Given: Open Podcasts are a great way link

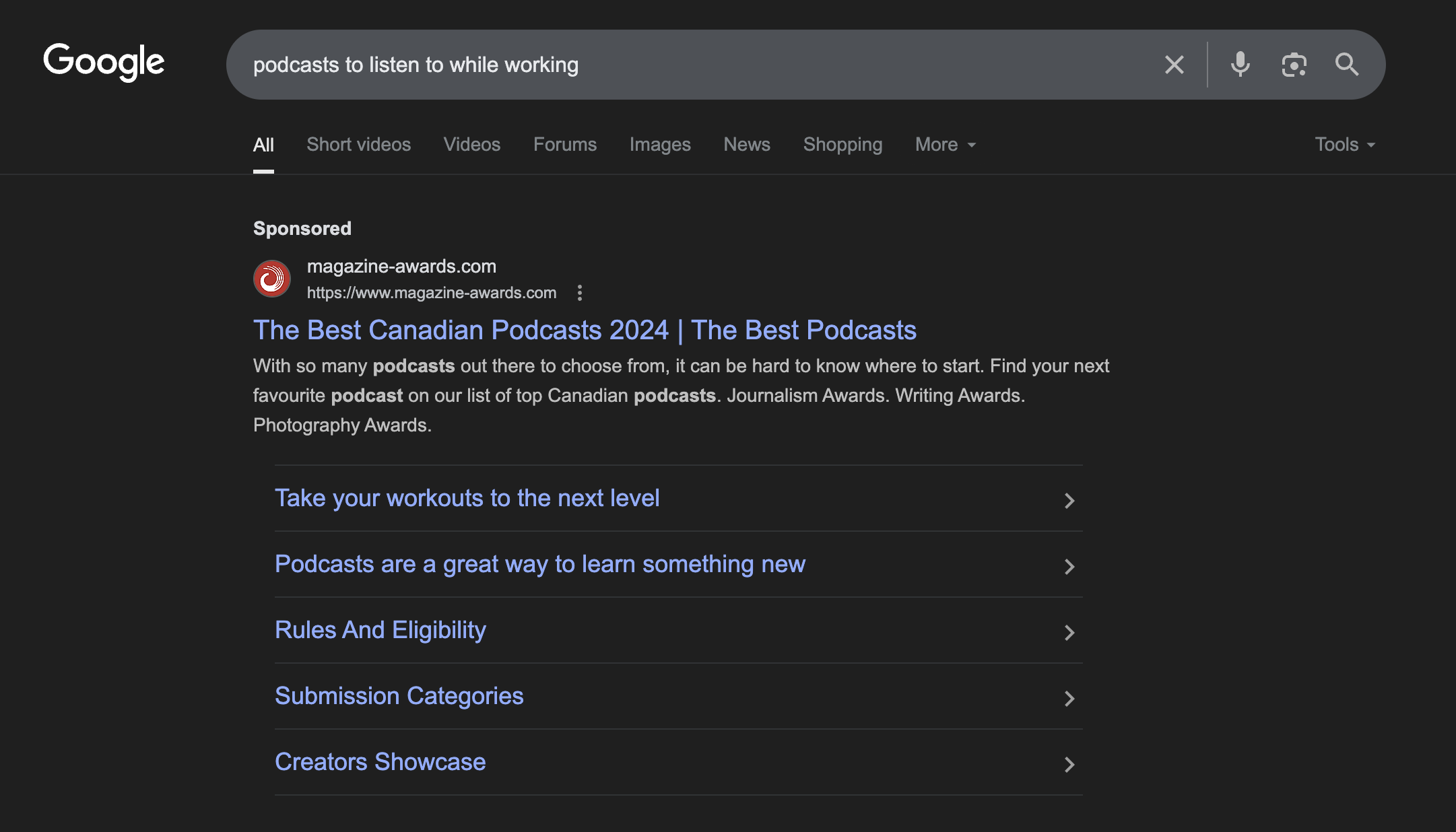Looking at the screenshot, I should (540, 564).
